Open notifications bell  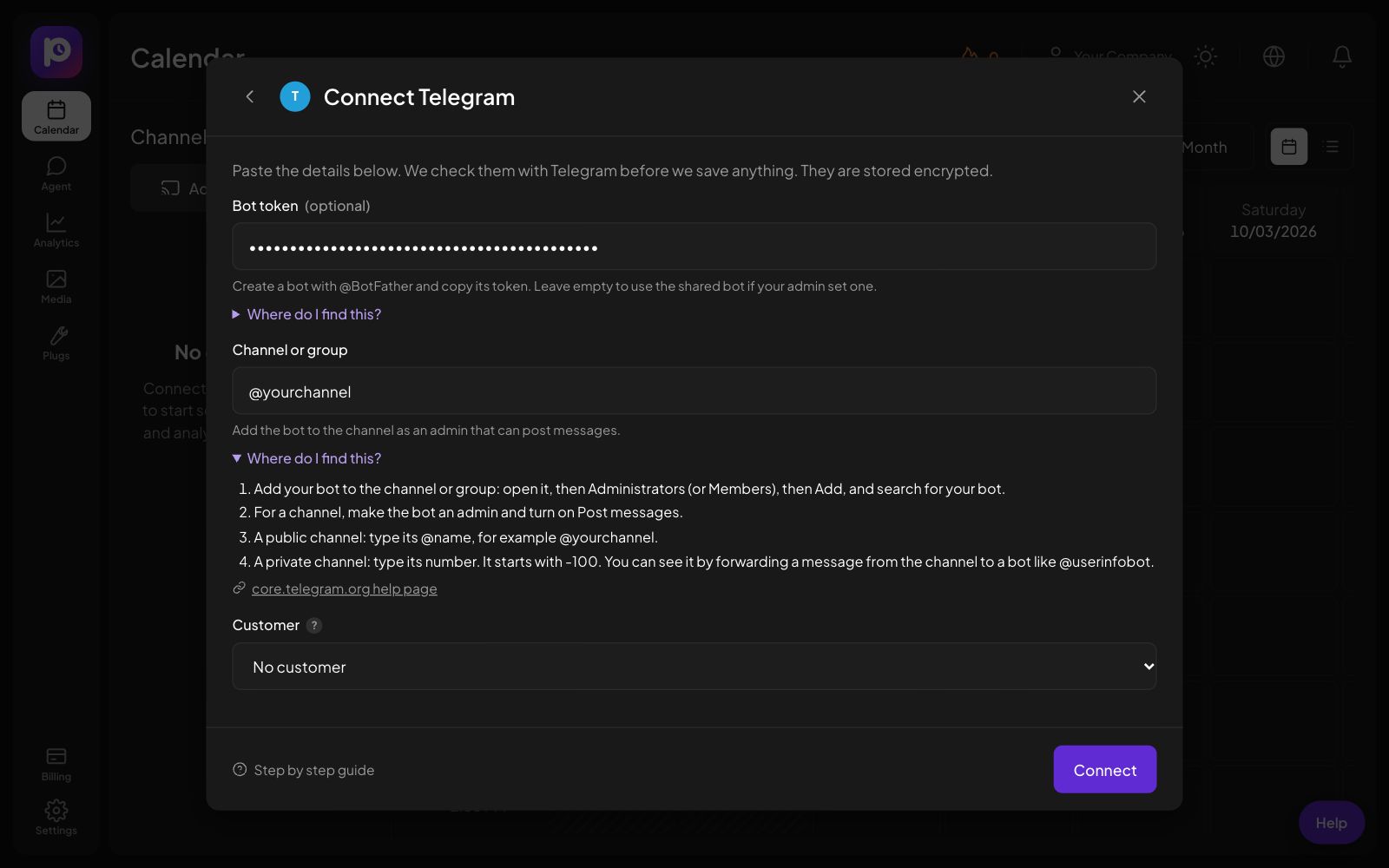[x=1341, y=56]
